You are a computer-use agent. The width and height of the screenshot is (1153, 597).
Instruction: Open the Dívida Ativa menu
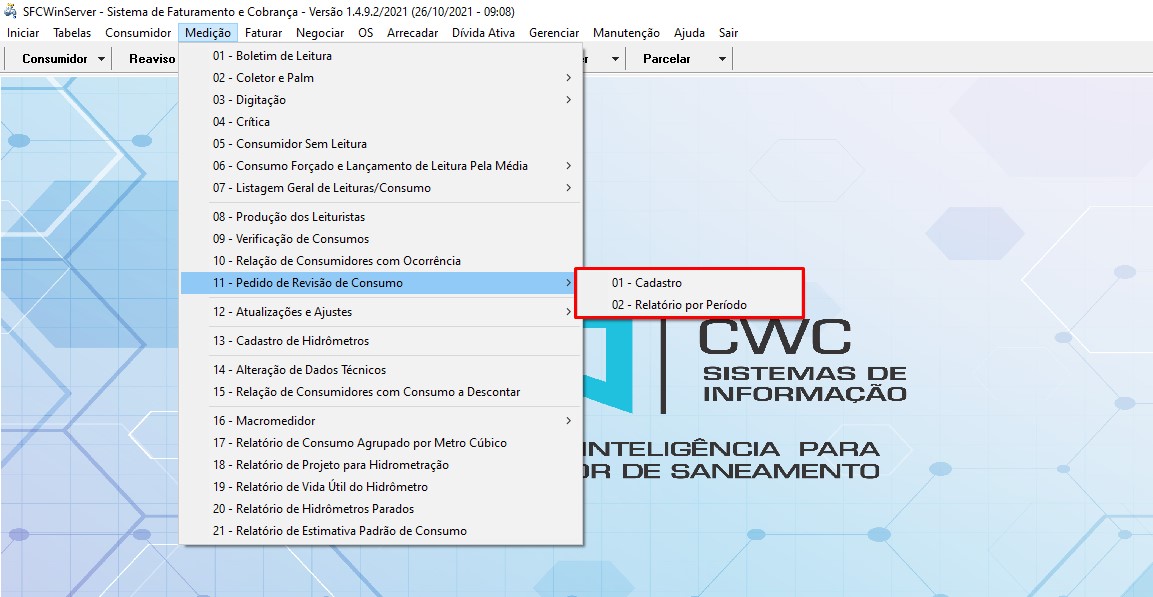pyautogui.click(x=483, y=33)
